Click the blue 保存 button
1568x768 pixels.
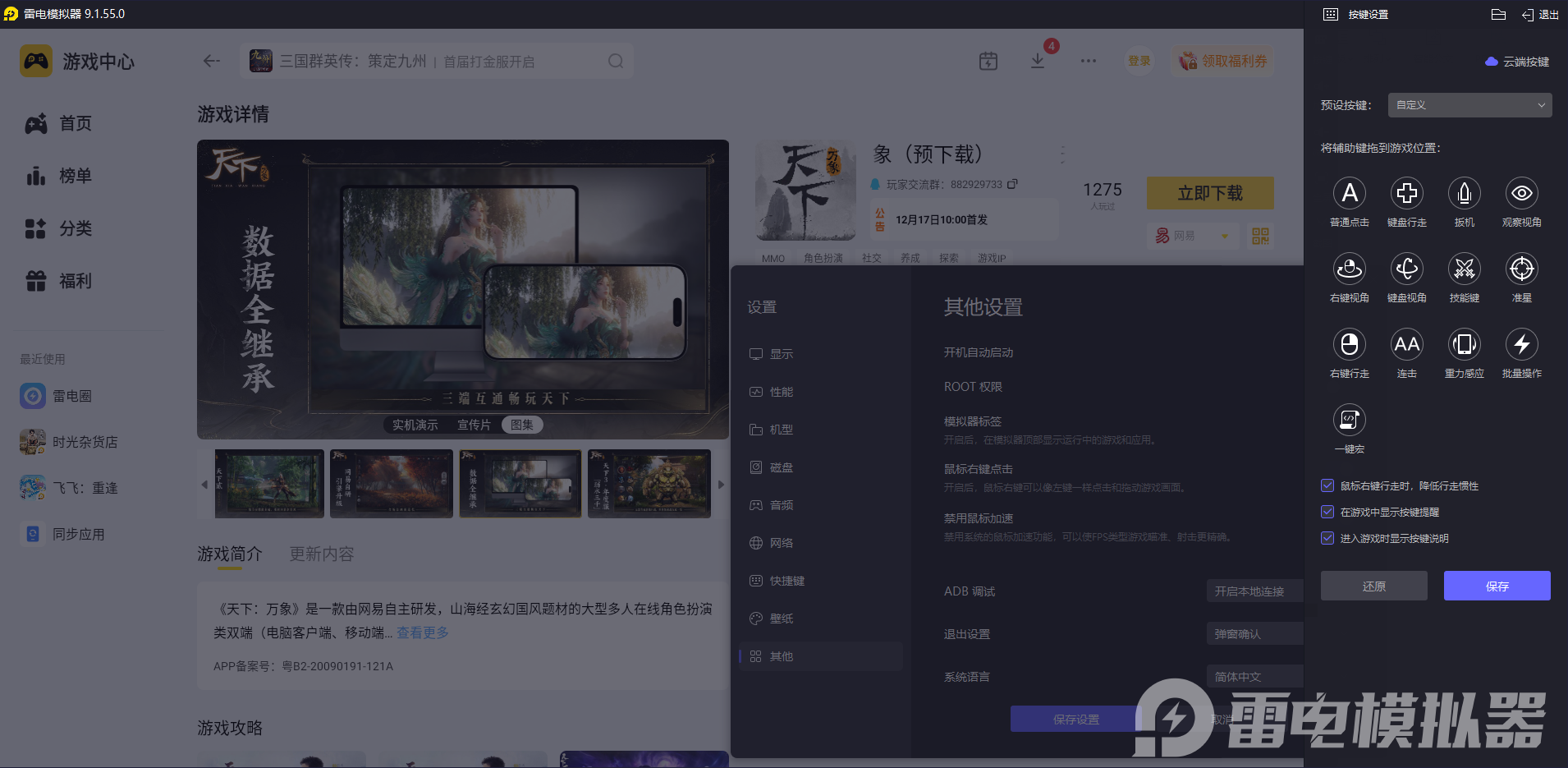coord(1497,586)
